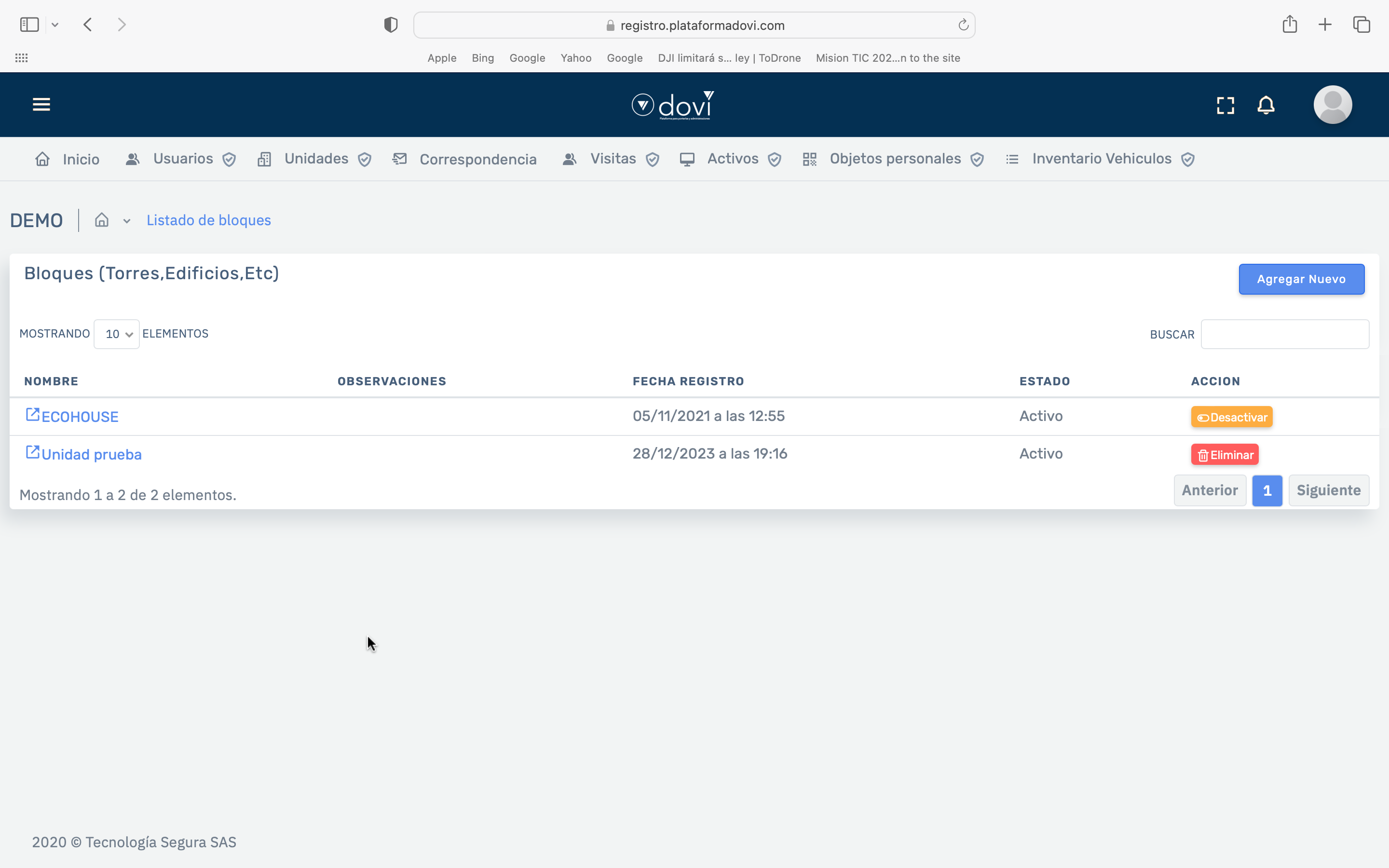
Task: Open the elements-per-page 10 dropdown
Action: (x=117, y=334)
